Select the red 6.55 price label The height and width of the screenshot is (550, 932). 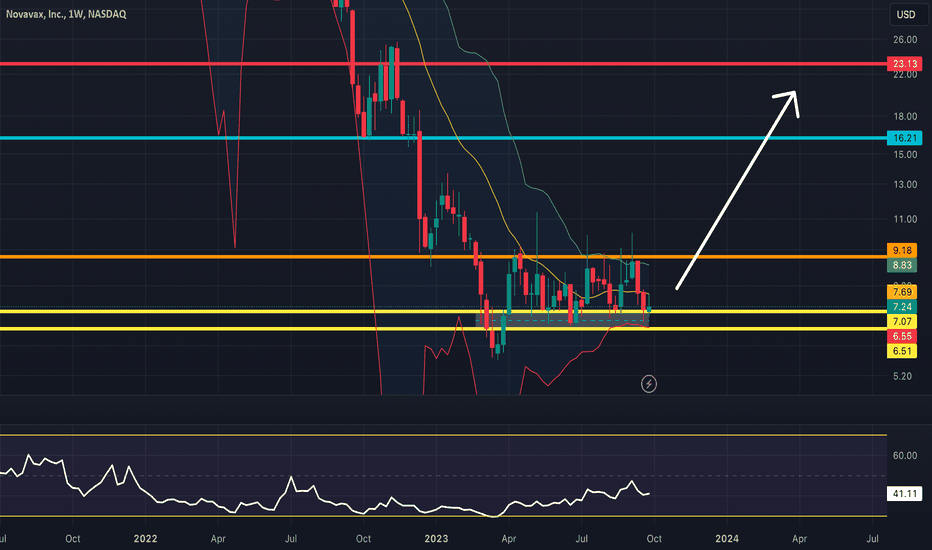tap(902, 337)
